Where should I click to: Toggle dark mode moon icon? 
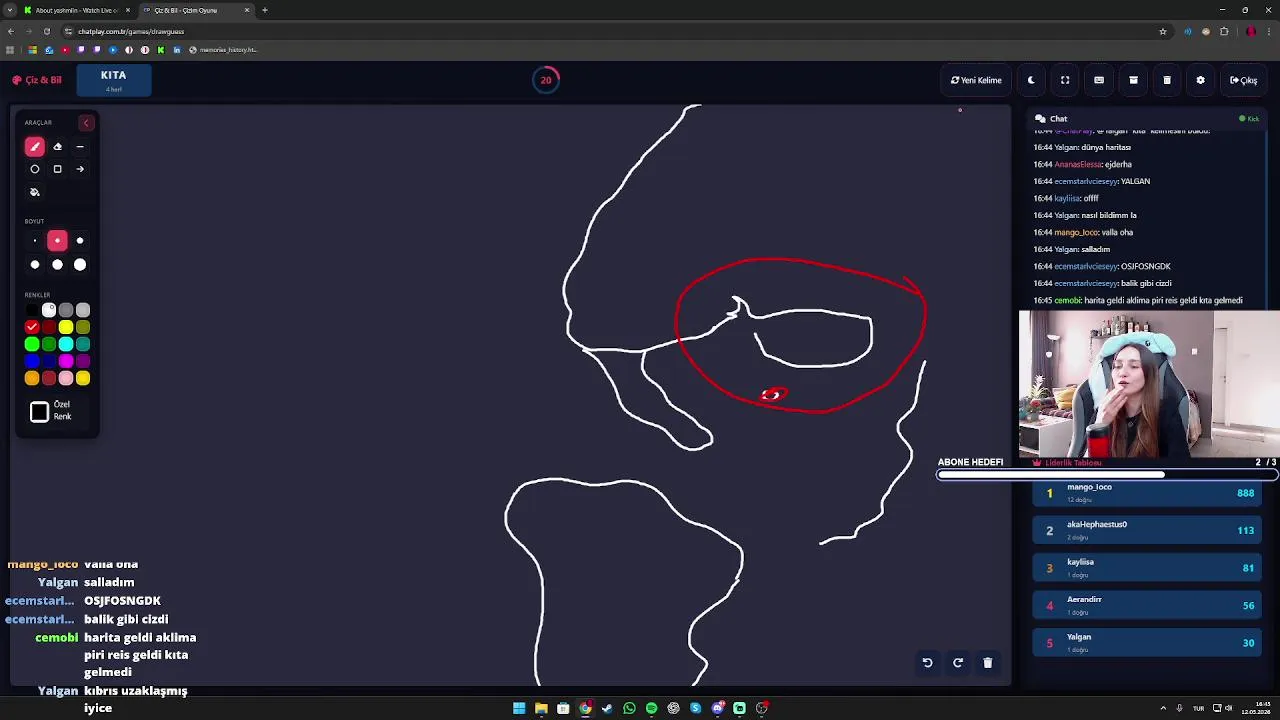click(1031, 80)
